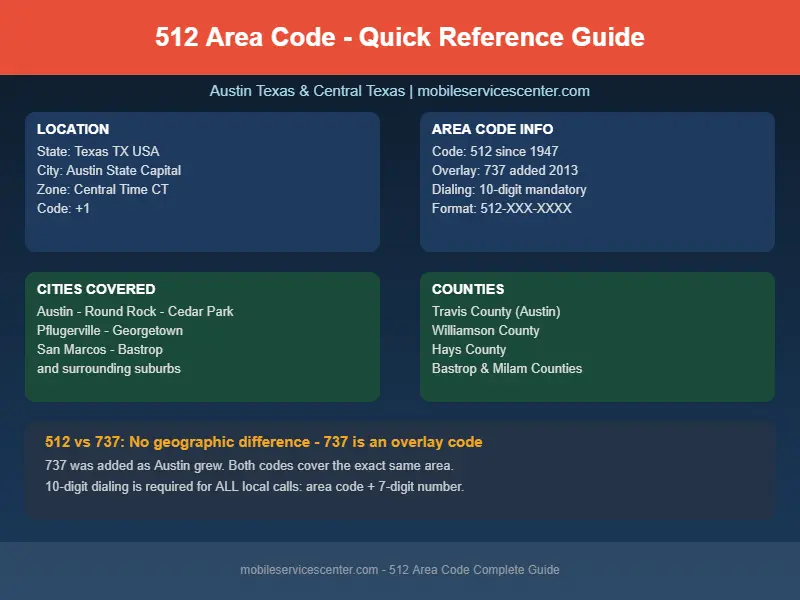The image size is (800, 600).
Task: Expand the LOCATION information card
Action: (202, 182)
